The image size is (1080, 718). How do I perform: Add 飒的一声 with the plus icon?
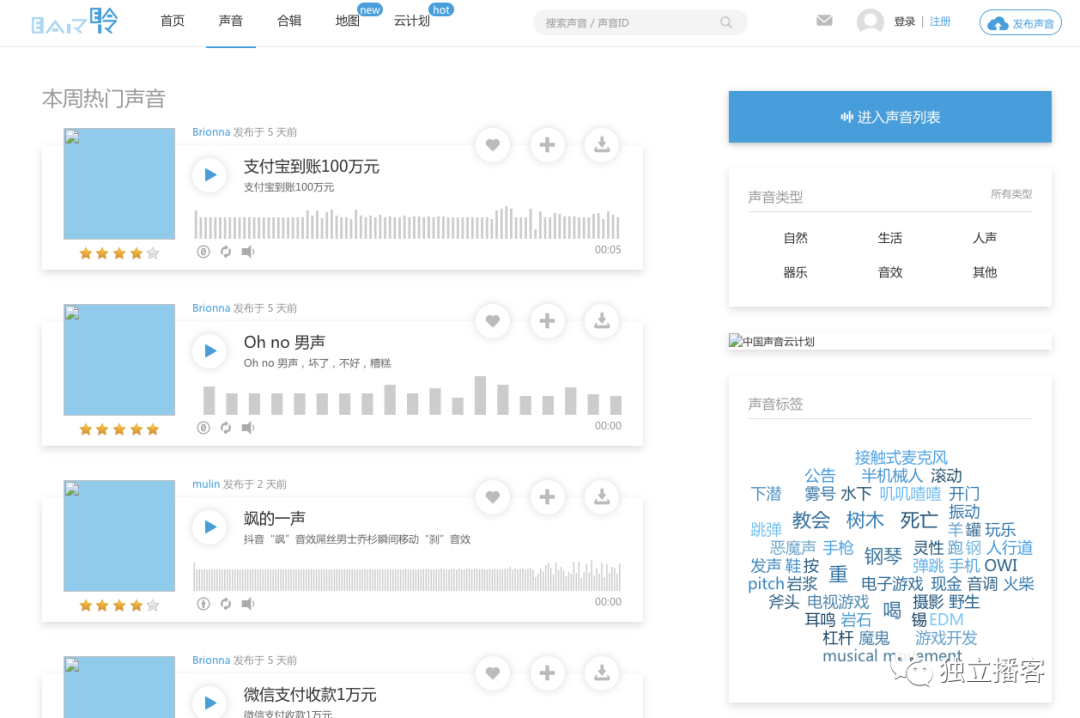547,497
